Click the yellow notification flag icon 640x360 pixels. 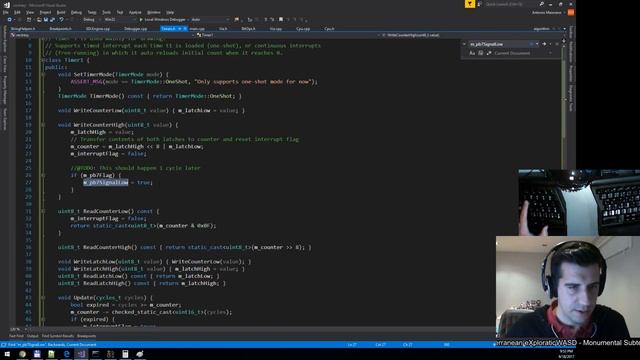click(x=470, y=4)
